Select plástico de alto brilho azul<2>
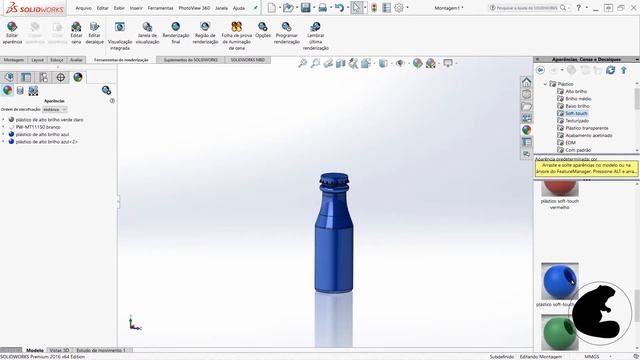This screenshot has width=640, height=360. click(47, 142)
